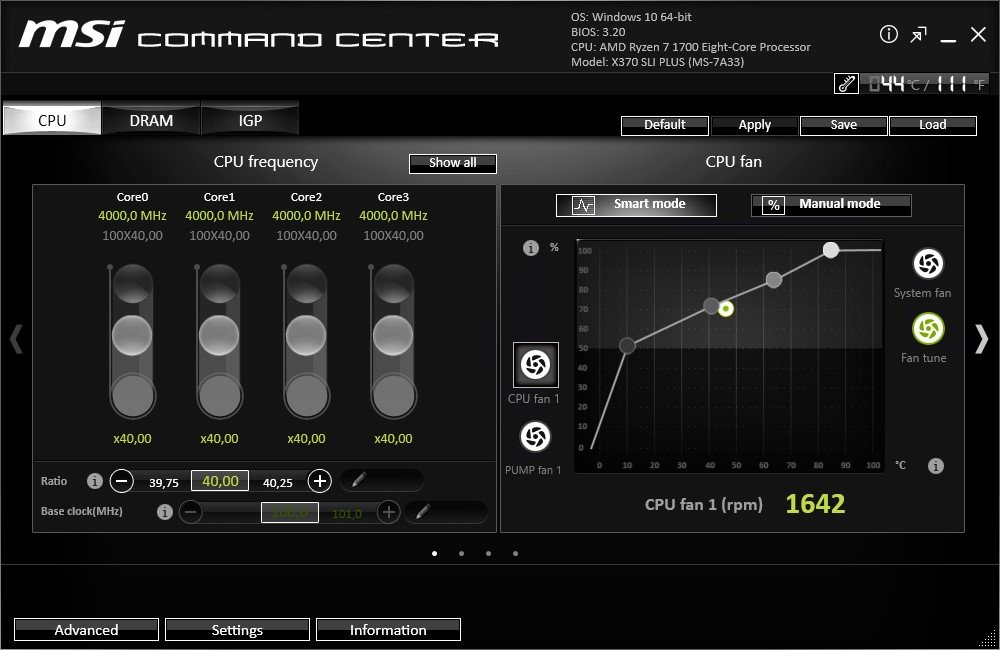1000x650 pixels.
Task: Select the third page indicator dot
Action: coord(489,553)
